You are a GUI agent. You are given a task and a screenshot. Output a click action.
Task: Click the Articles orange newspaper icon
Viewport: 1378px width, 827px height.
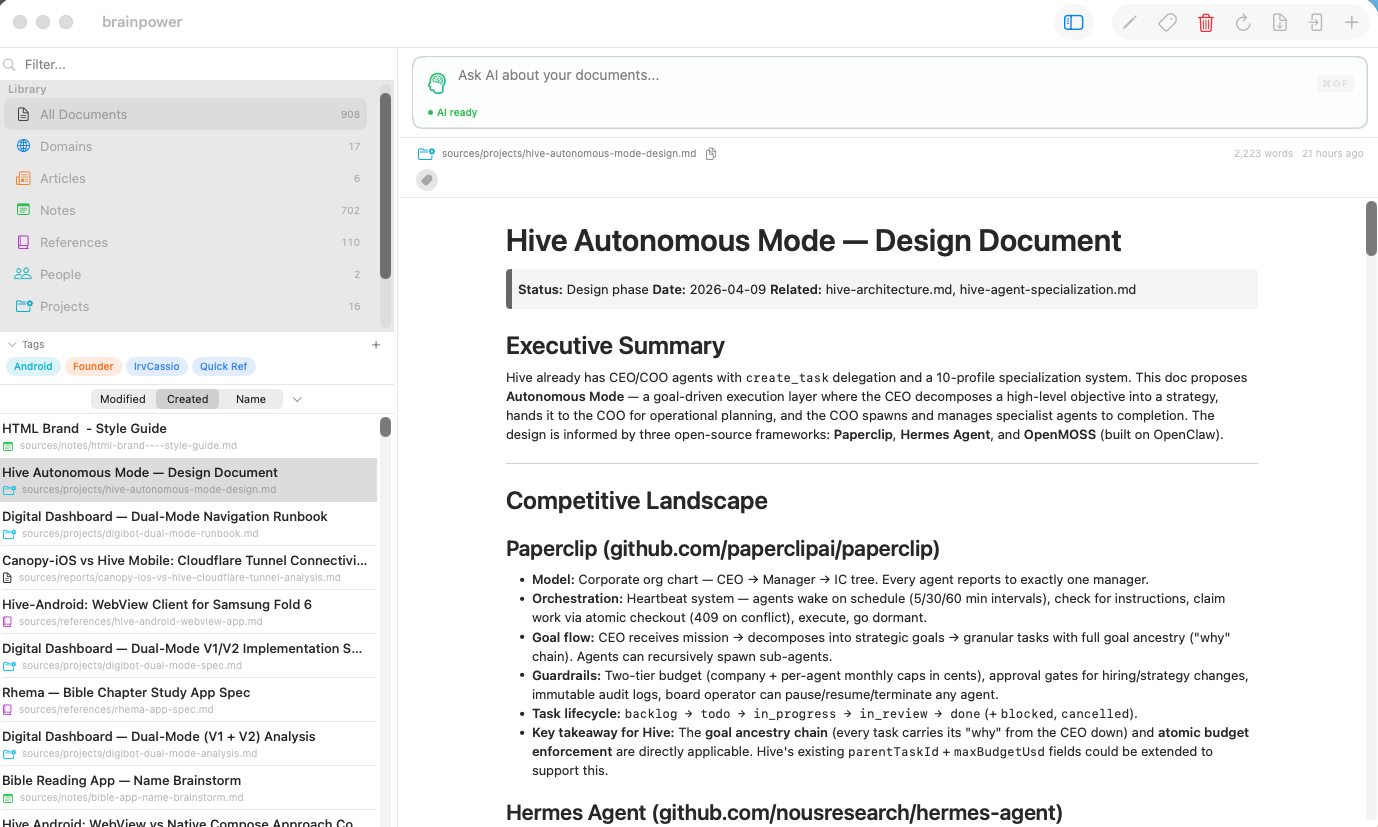[x=23, y=178]
